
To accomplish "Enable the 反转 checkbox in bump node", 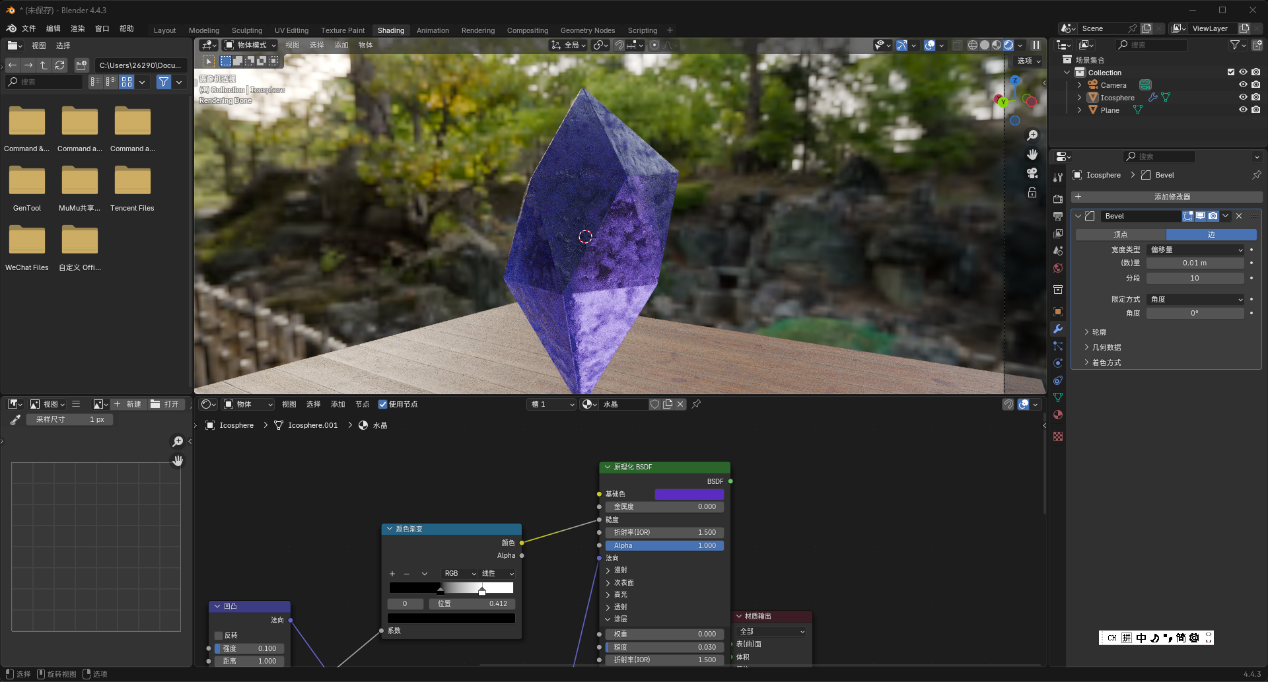I will click(219, 635).
